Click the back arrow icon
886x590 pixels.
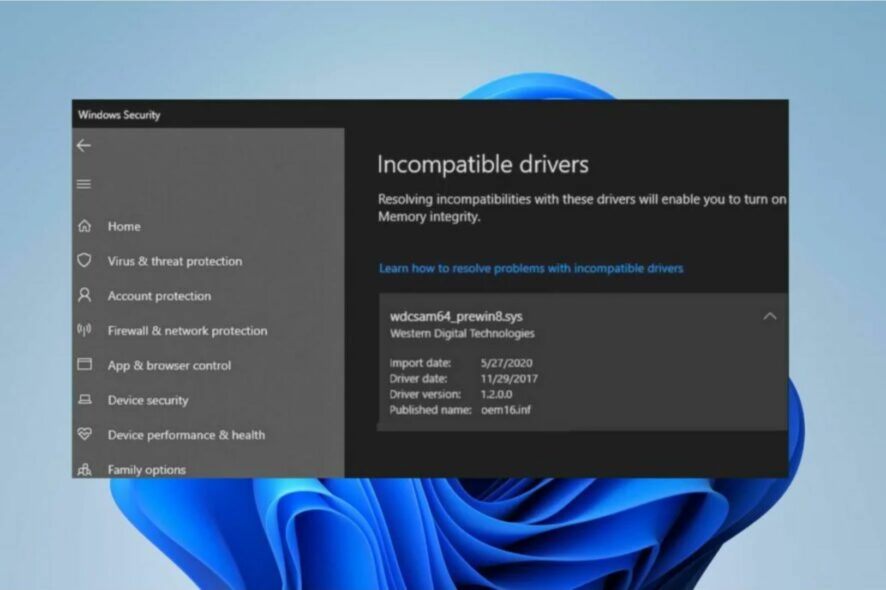pyautogui.click(x=84, y=146)
